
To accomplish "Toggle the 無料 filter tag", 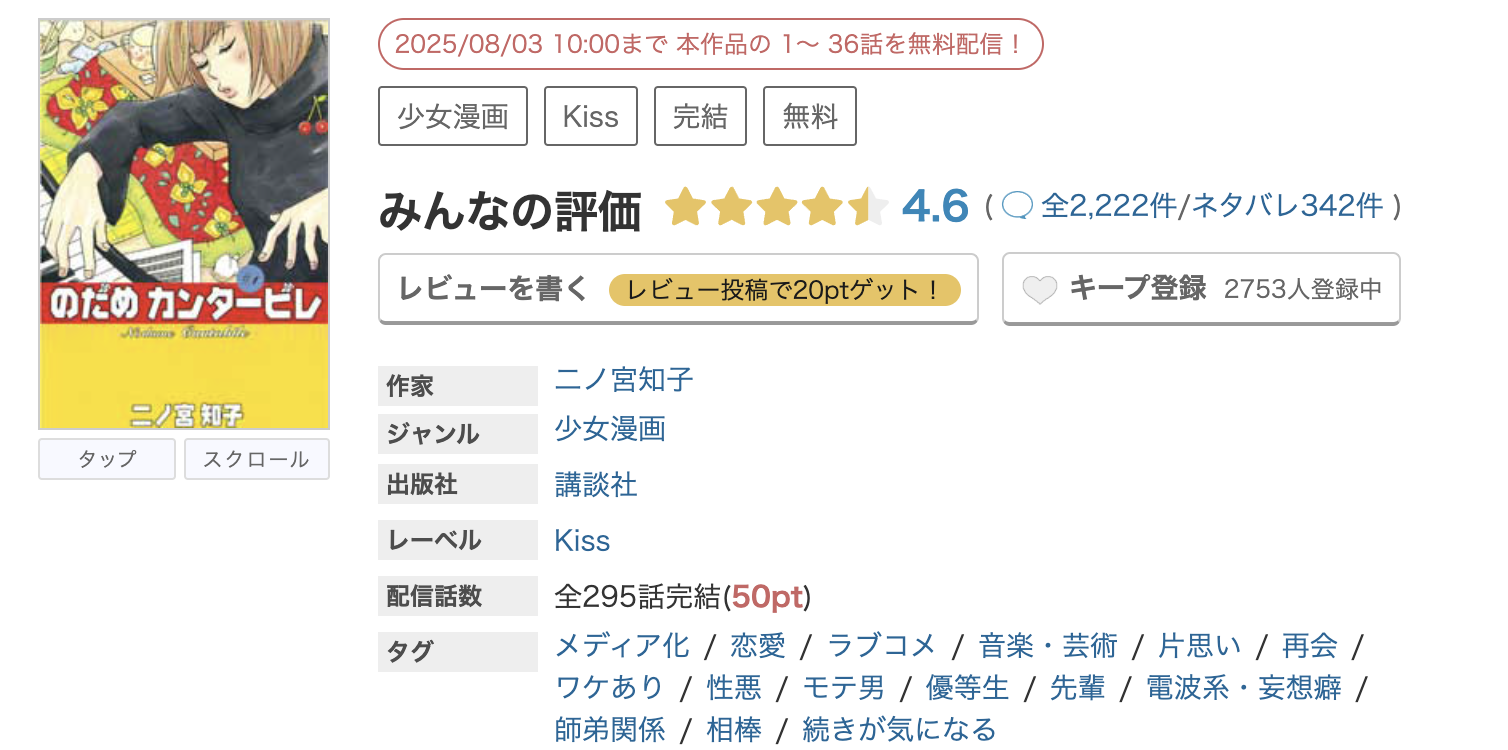I will pos(809,115).
